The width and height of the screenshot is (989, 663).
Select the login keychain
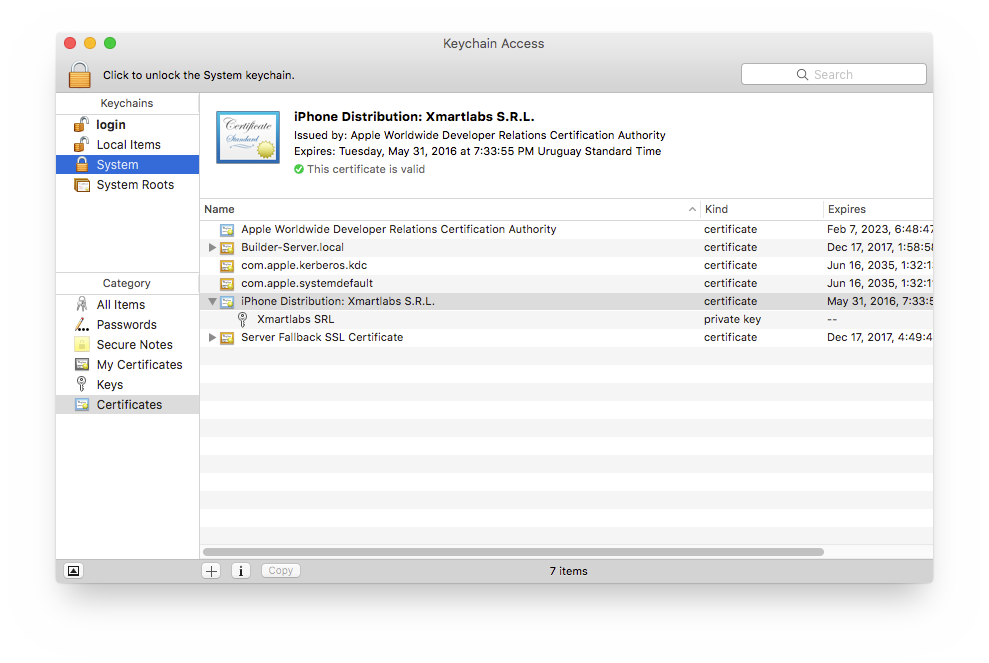[x=111, y=125]
